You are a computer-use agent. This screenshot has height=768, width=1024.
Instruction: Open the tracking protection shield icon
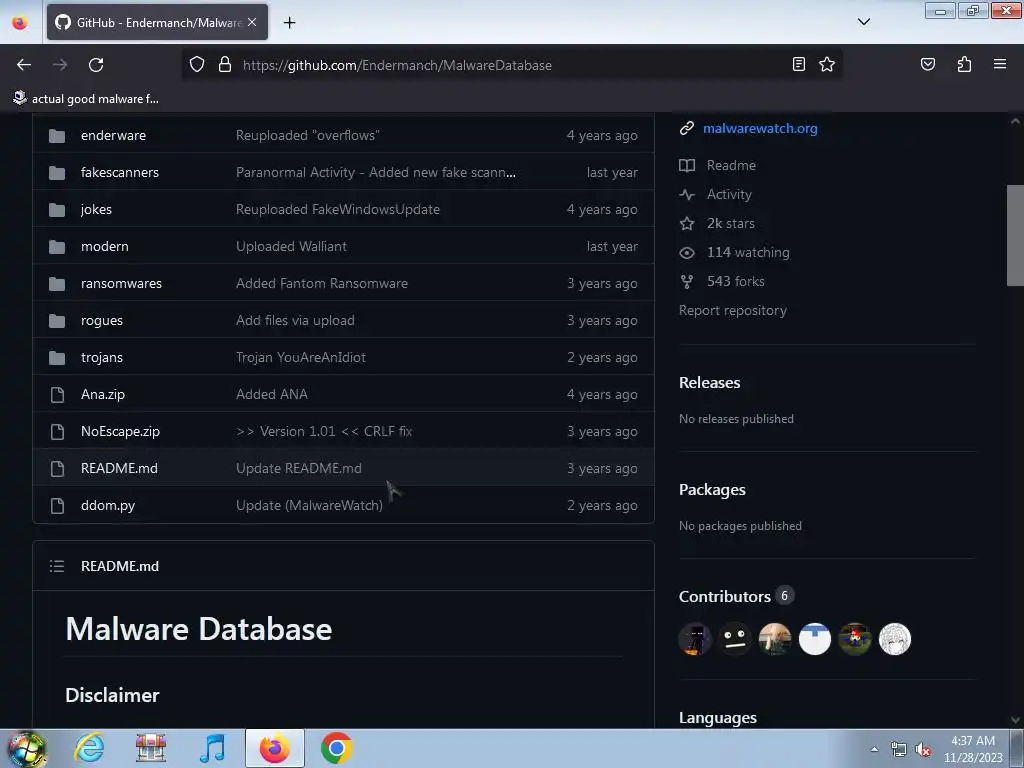(197, 65)
